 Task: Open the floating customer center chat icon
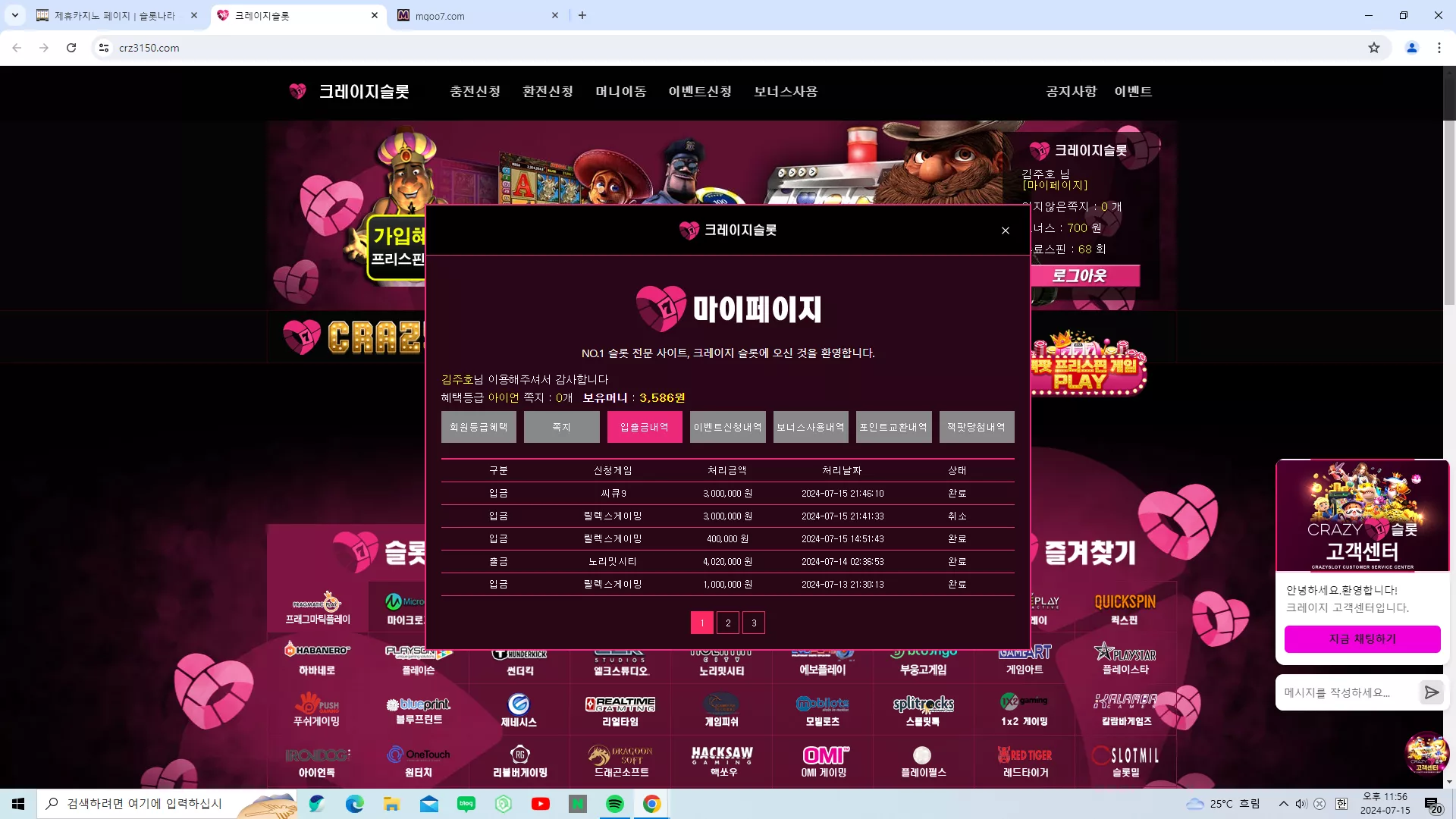pyautogui.click(x=1427, y=753)
